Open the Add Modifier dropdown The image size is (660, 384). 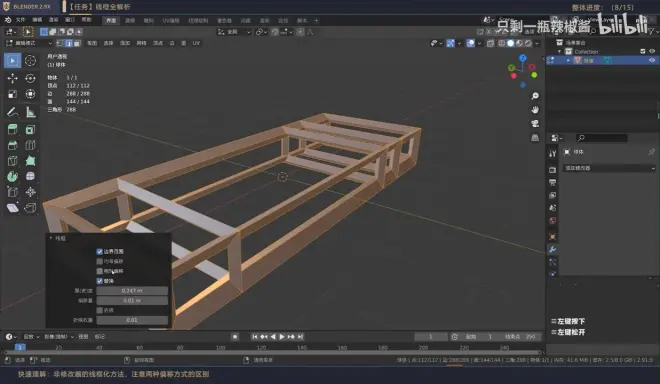click(609, 168)
